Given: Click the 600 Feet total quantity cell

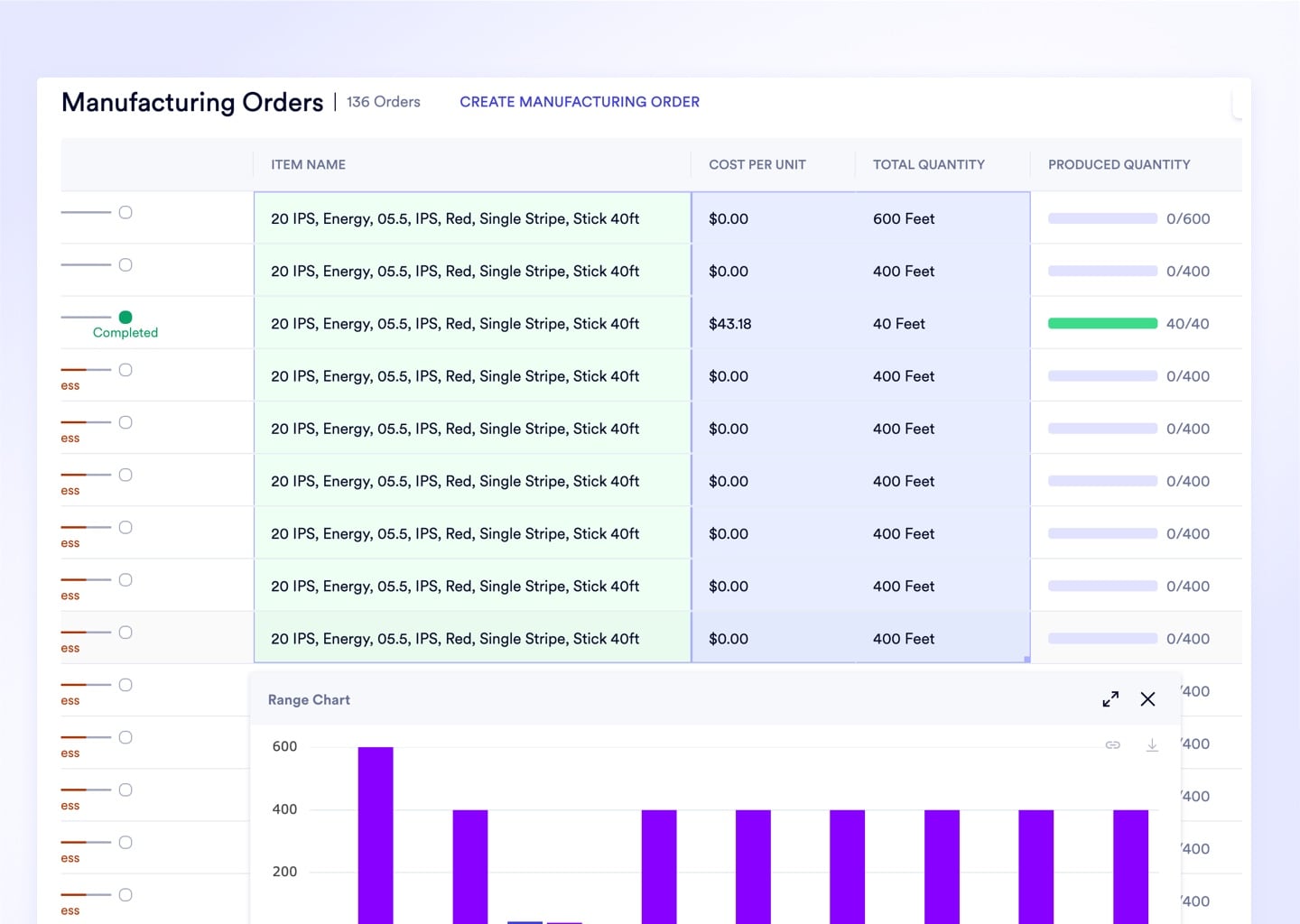Looking at the screenshot, I should pyautogui.click(x=904, y=218).
